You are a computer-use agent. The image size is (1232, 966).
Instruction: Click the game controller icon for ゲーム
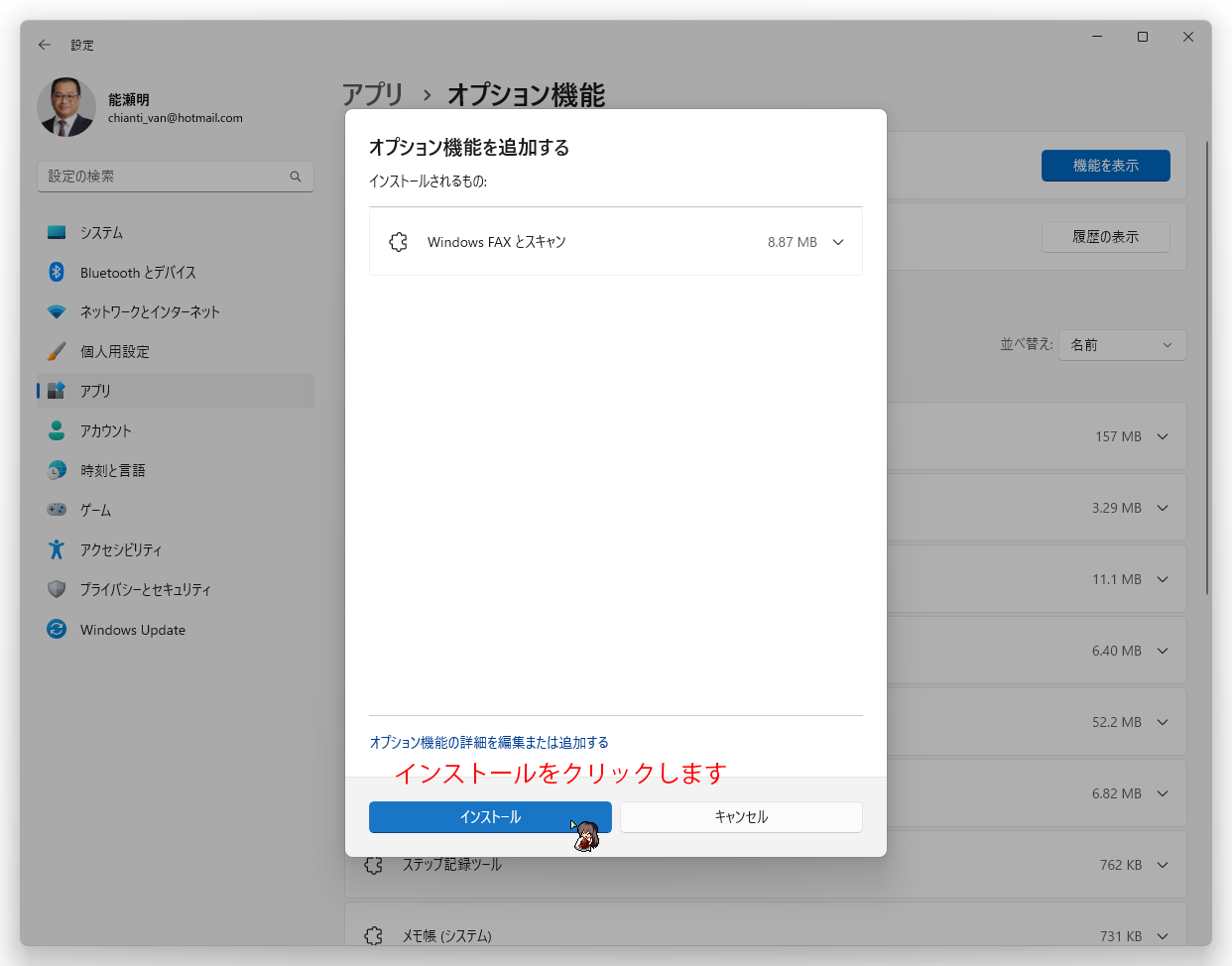[x=57, y=510]
